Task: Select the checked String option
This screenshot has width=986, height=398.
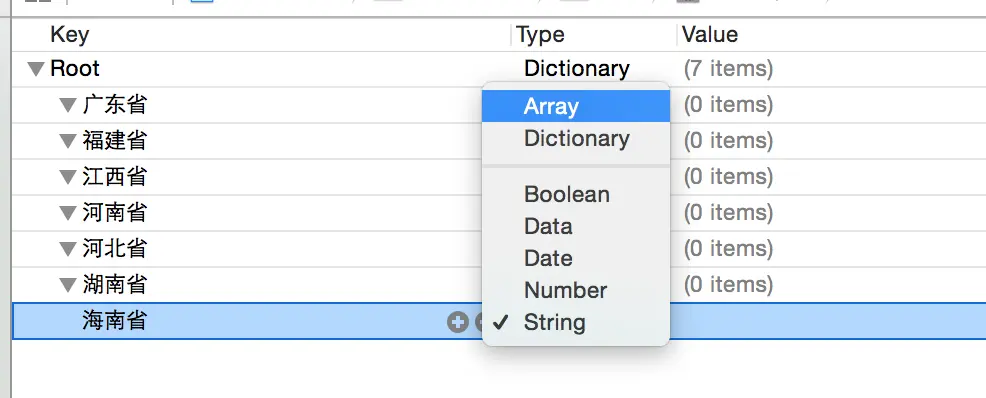Action: tap(576, 323)
